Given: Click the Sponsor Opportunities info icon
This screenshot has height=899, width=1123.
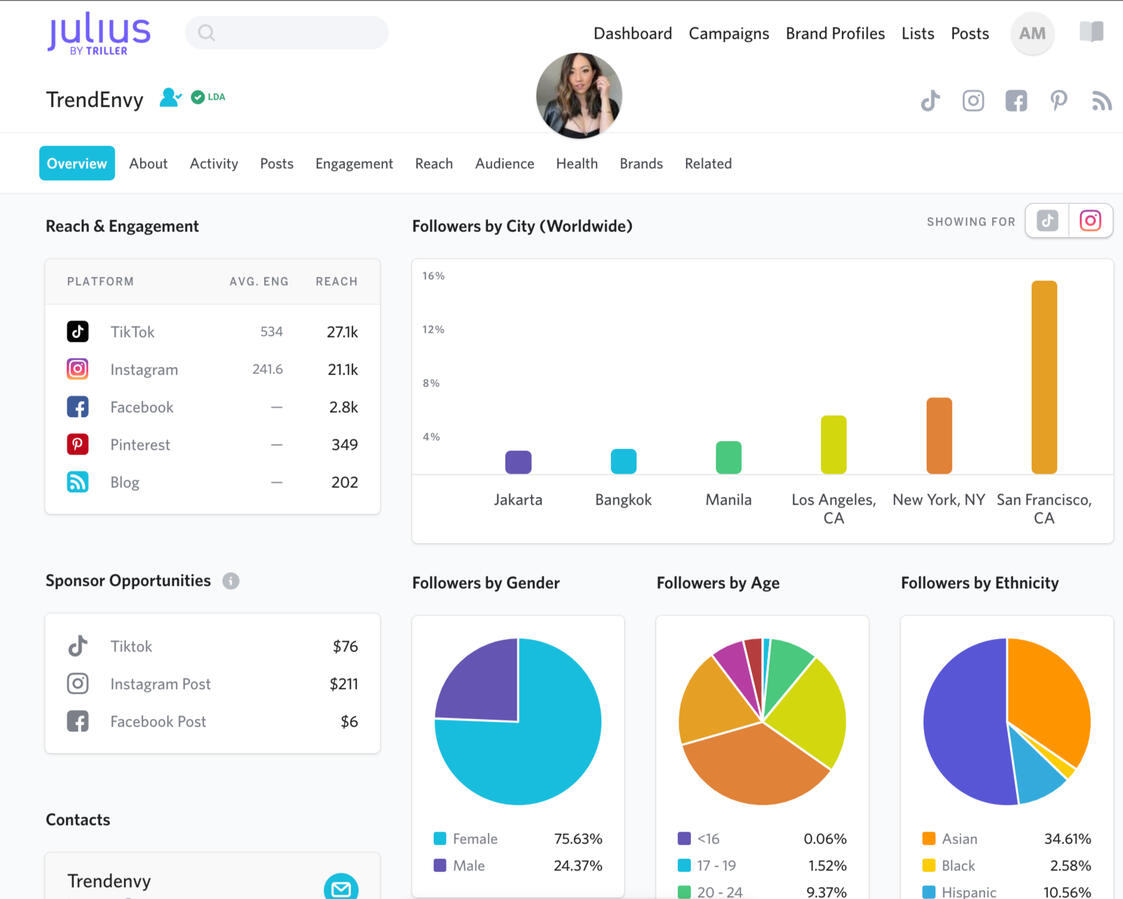Looking at the screenshot, I should [231, 581].
